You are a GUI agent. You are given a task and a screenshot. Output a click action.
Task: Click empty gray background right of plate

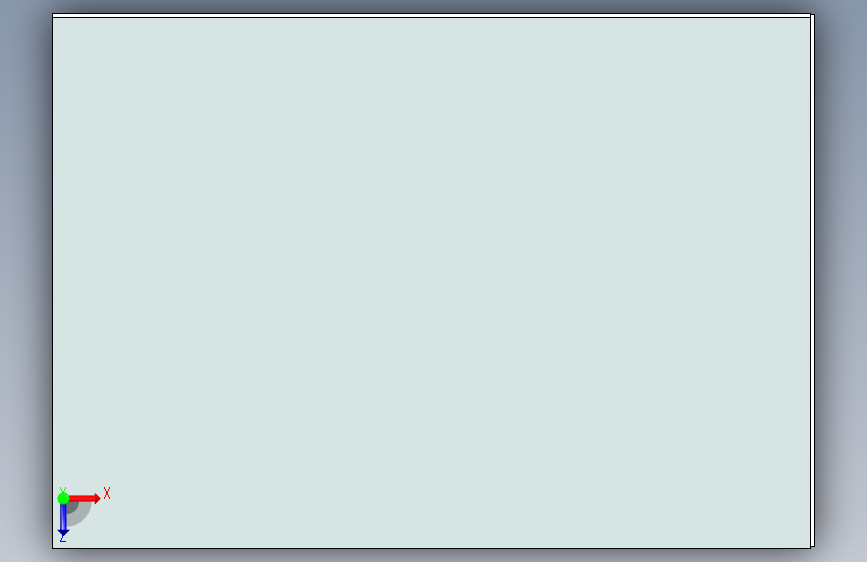pos(842,281)
